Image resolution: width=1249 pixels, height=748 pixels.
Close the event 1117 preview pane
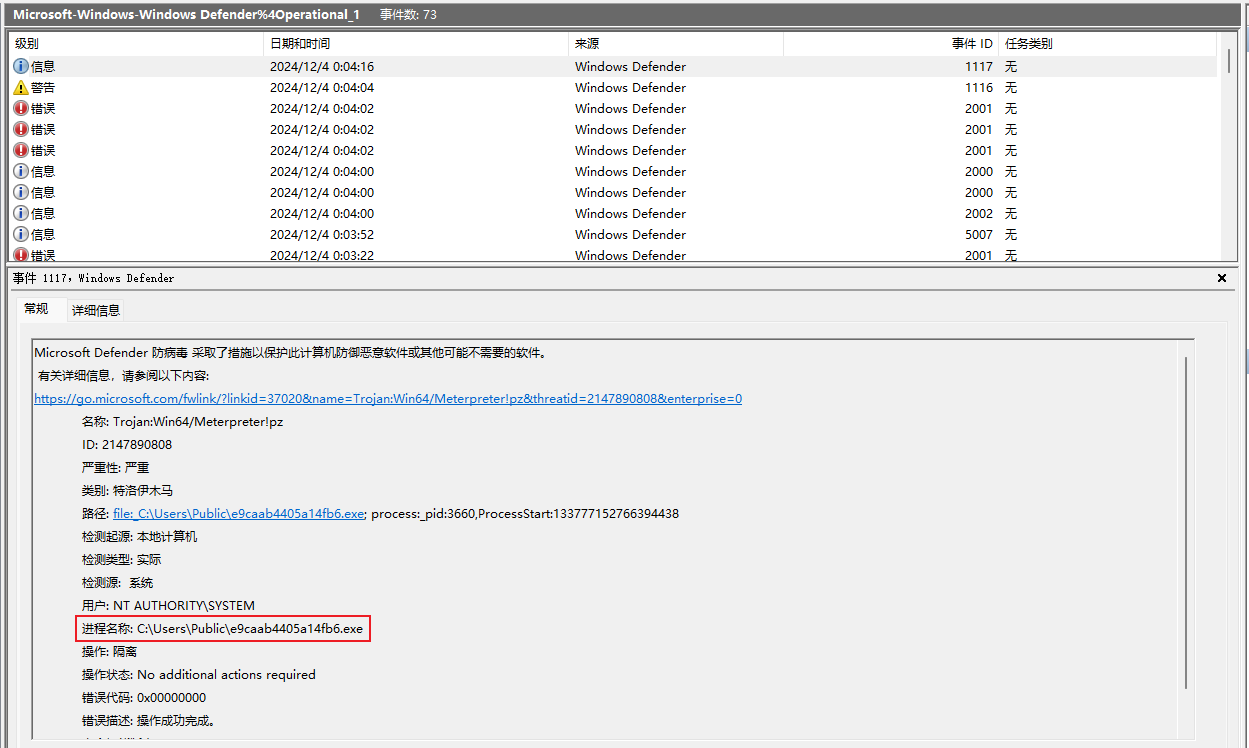(x=1222, y=278)
